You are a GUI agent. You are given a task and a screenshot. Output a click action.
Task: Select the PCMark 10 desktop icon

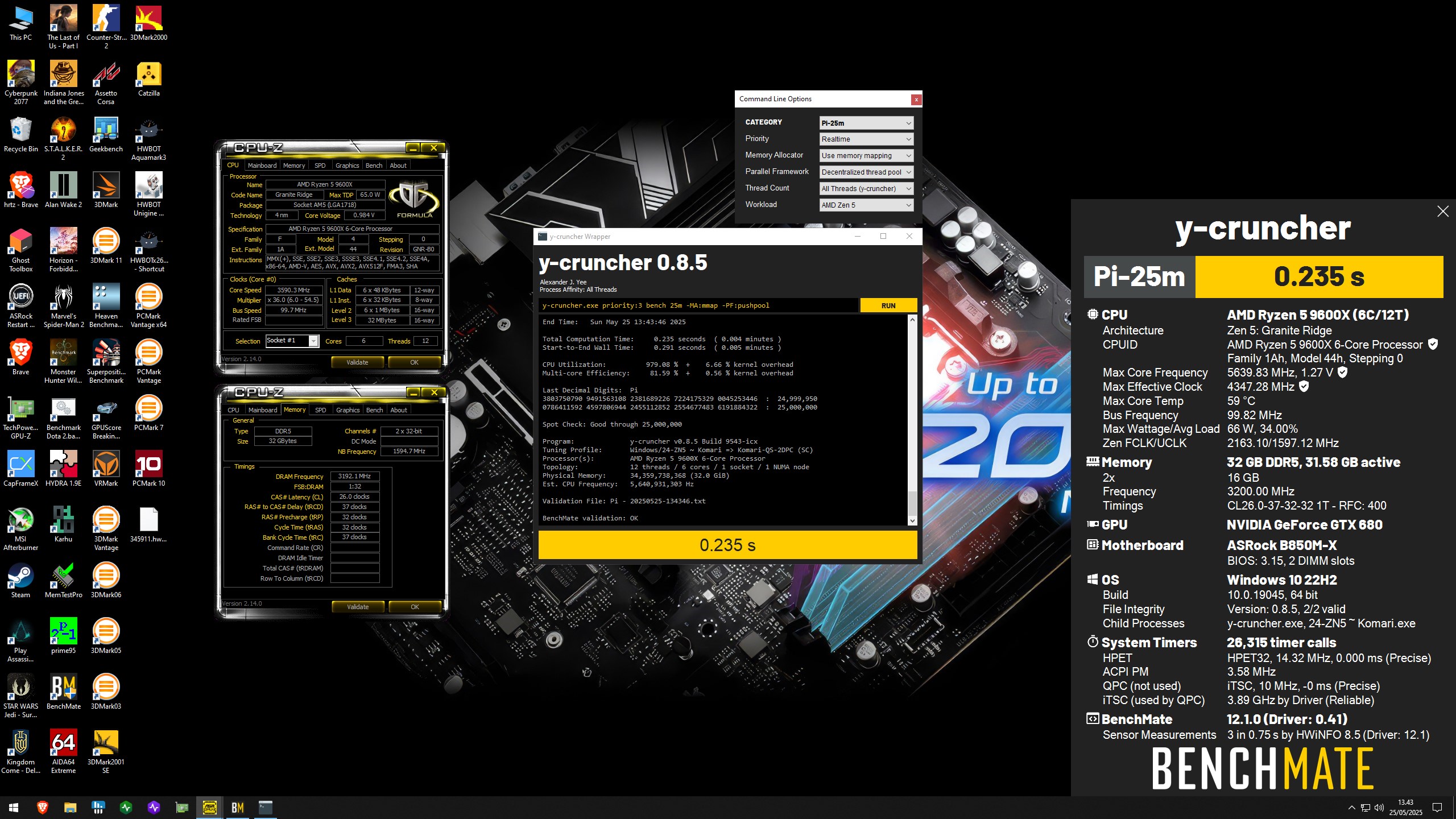(x=148, y=470)
